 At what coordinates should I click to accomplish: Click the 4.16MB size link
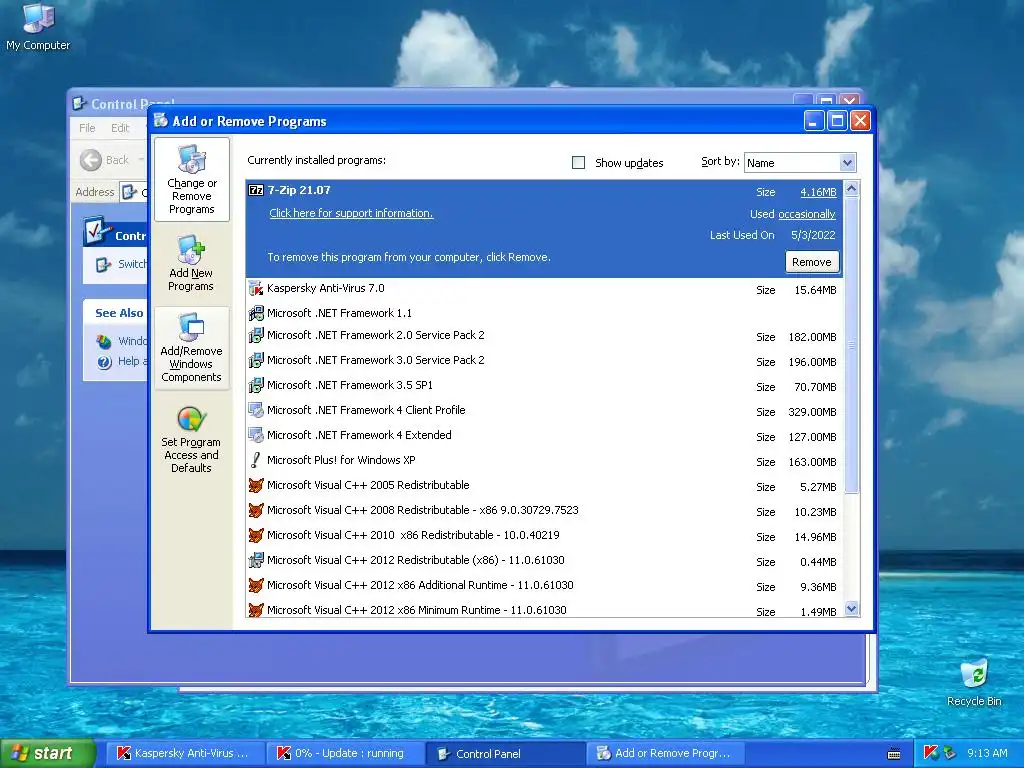818,192
